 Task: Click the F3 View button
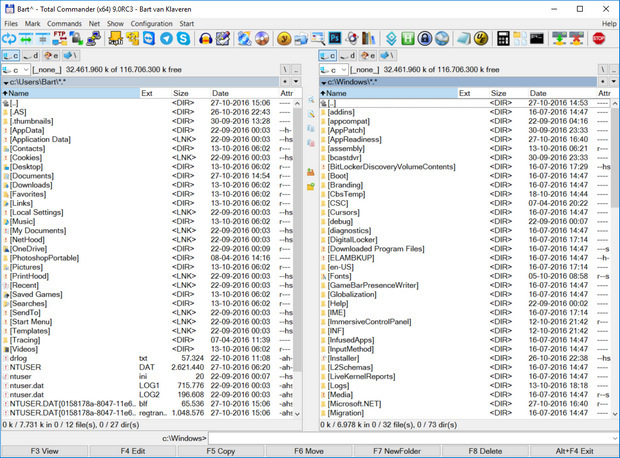click(x=44, y=451)
